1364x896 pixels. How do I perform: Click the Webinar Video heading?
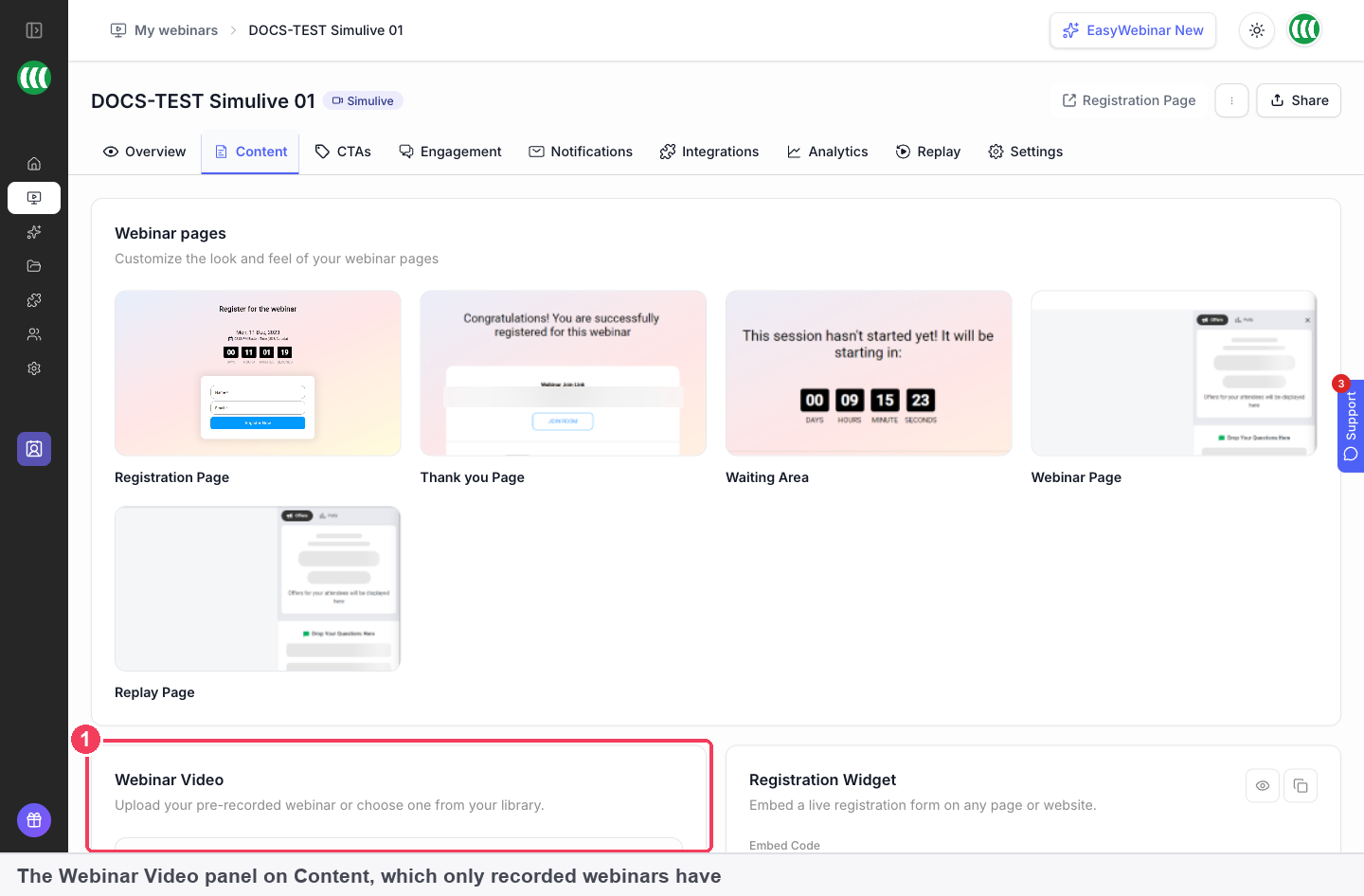click(x=170, y=780)
